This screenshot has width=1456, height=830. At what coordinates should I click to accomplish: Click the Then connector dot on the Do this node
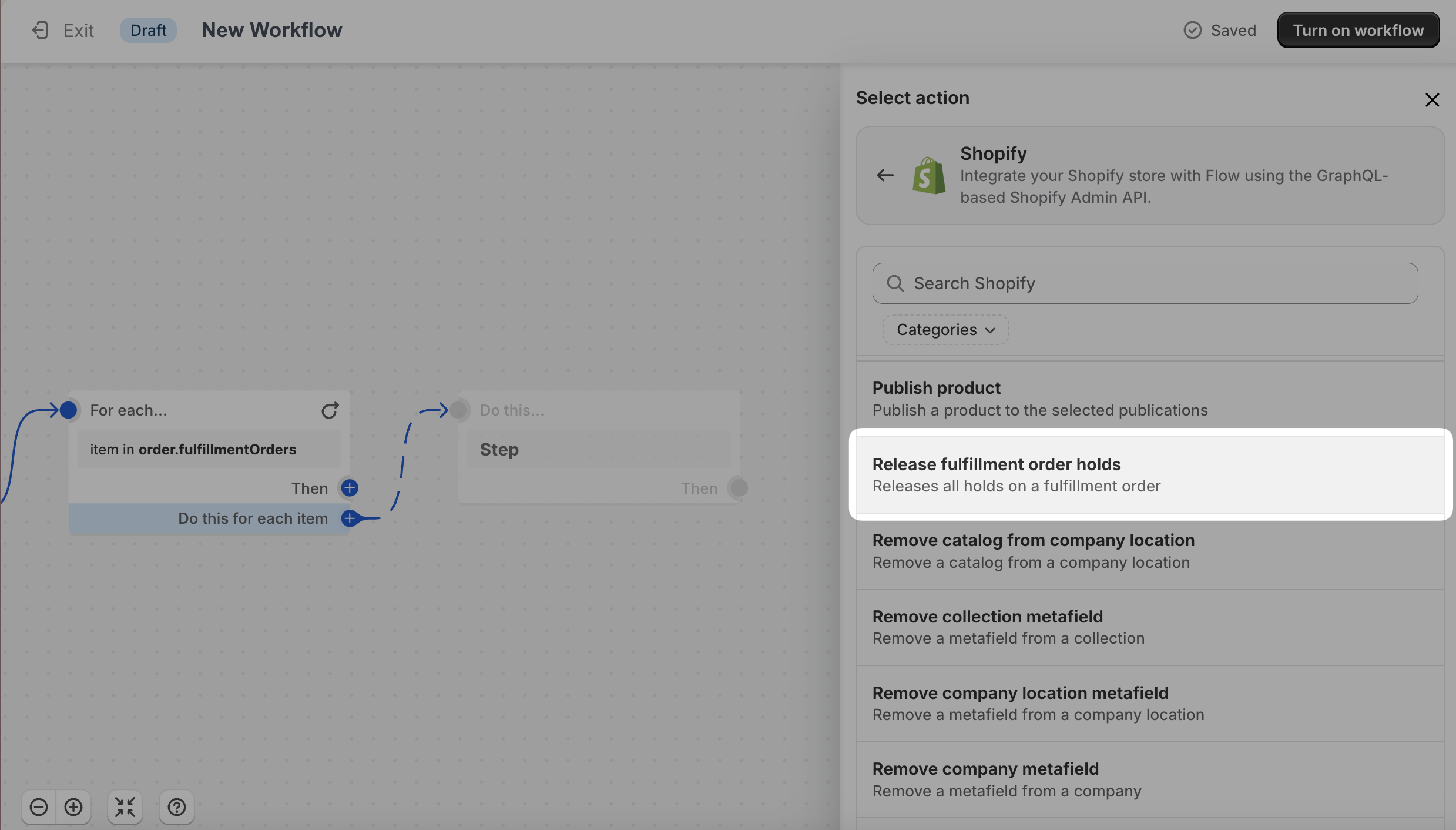click(739, 488)
